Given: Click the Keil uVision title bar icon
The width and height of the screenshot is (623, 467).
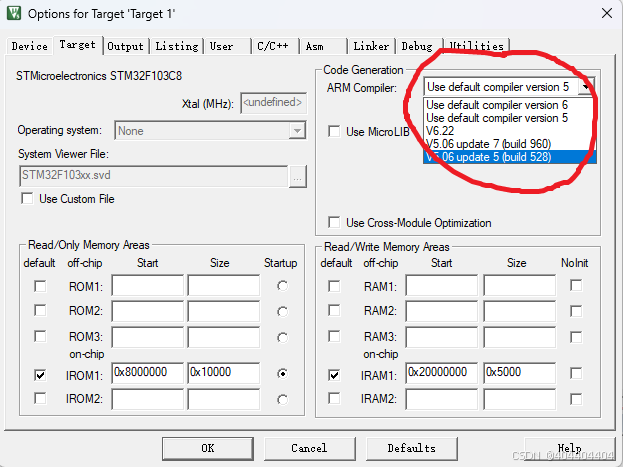Looking at the screenshot, I should tap(14, 13).
